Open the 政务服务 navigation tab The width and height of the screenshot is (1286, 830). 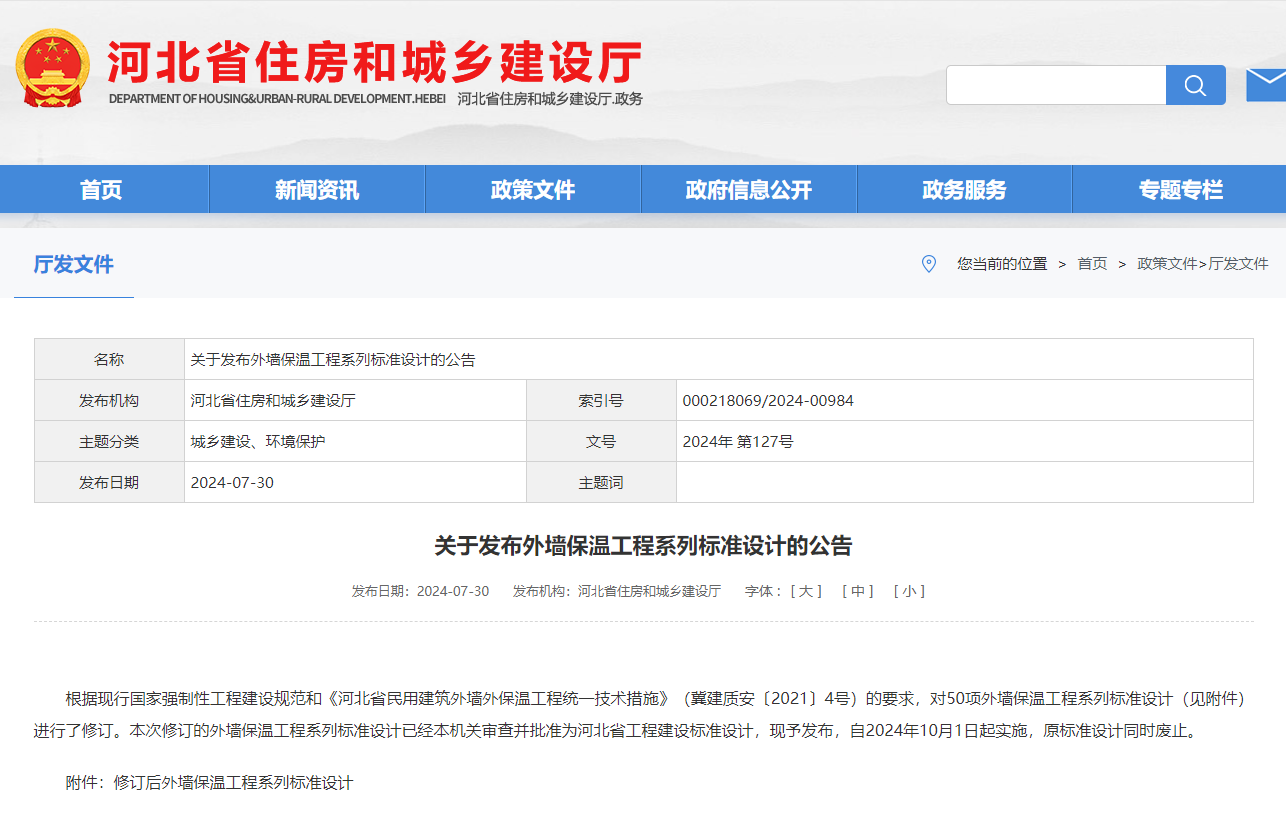pyautogui.click(x=965, y=190)
